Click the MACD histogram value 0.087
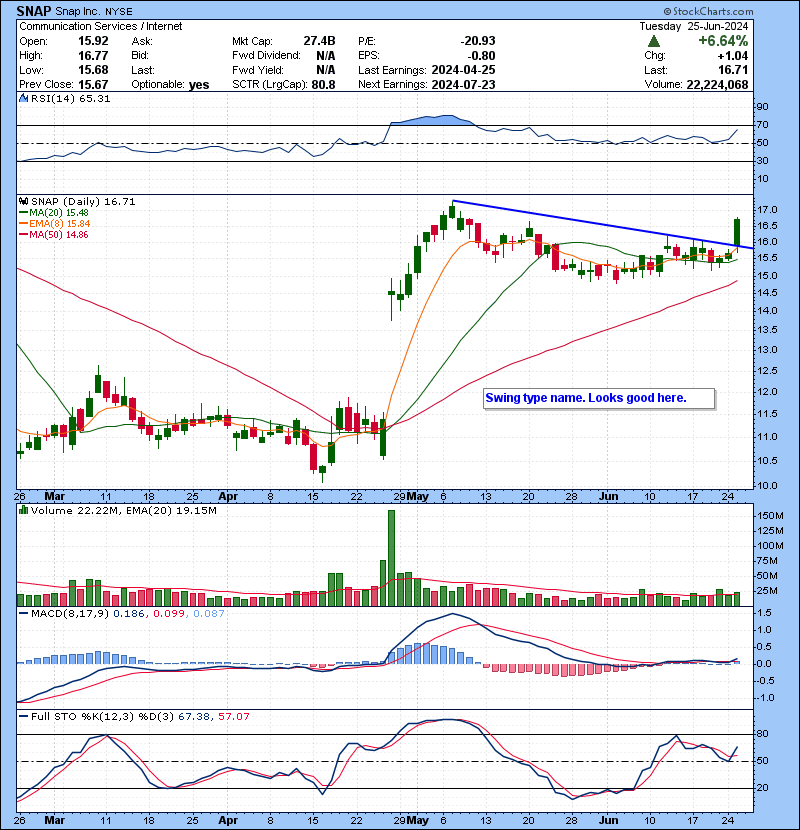 209,614
